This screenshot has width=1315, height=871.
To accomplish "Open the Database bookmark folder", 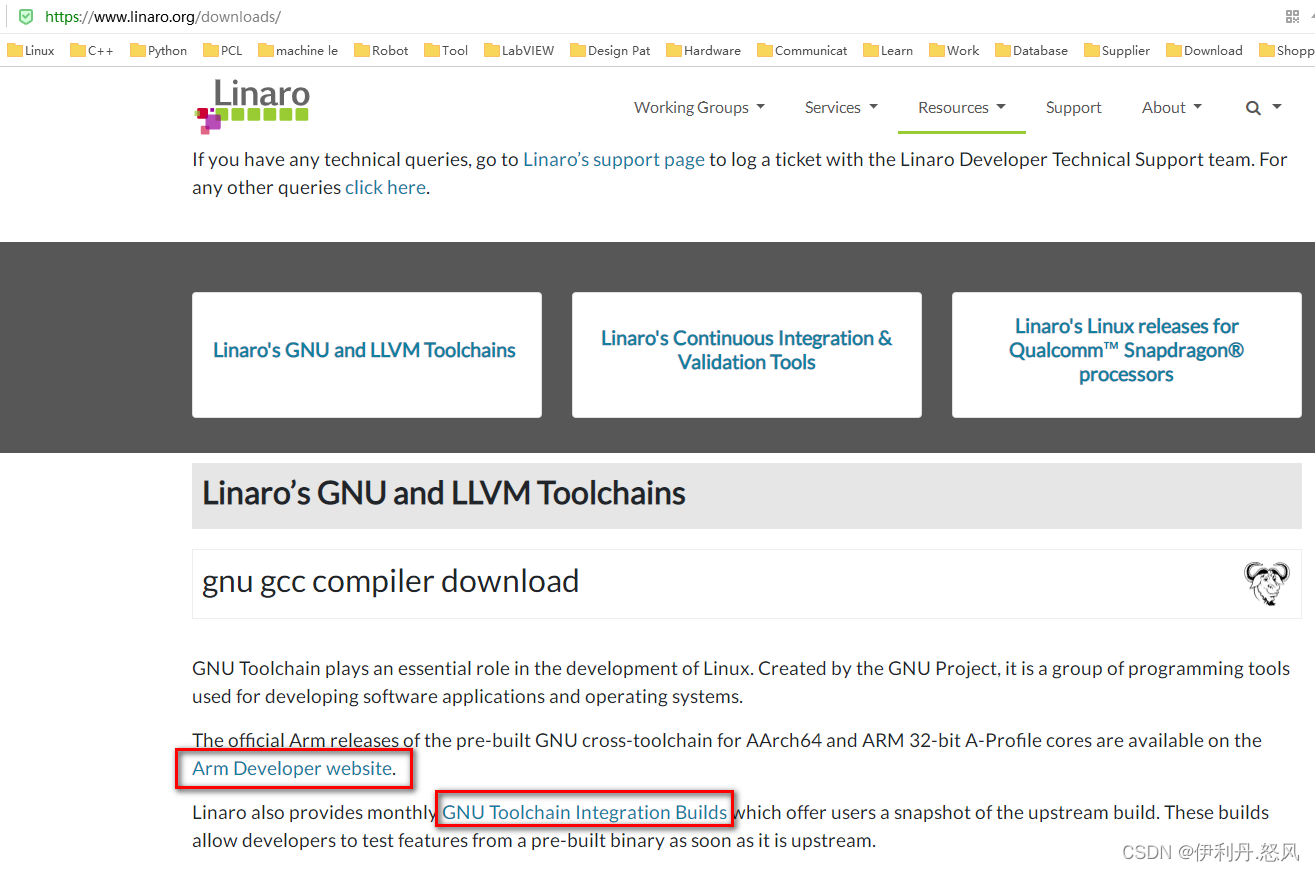I will (x=1031, y=50).
